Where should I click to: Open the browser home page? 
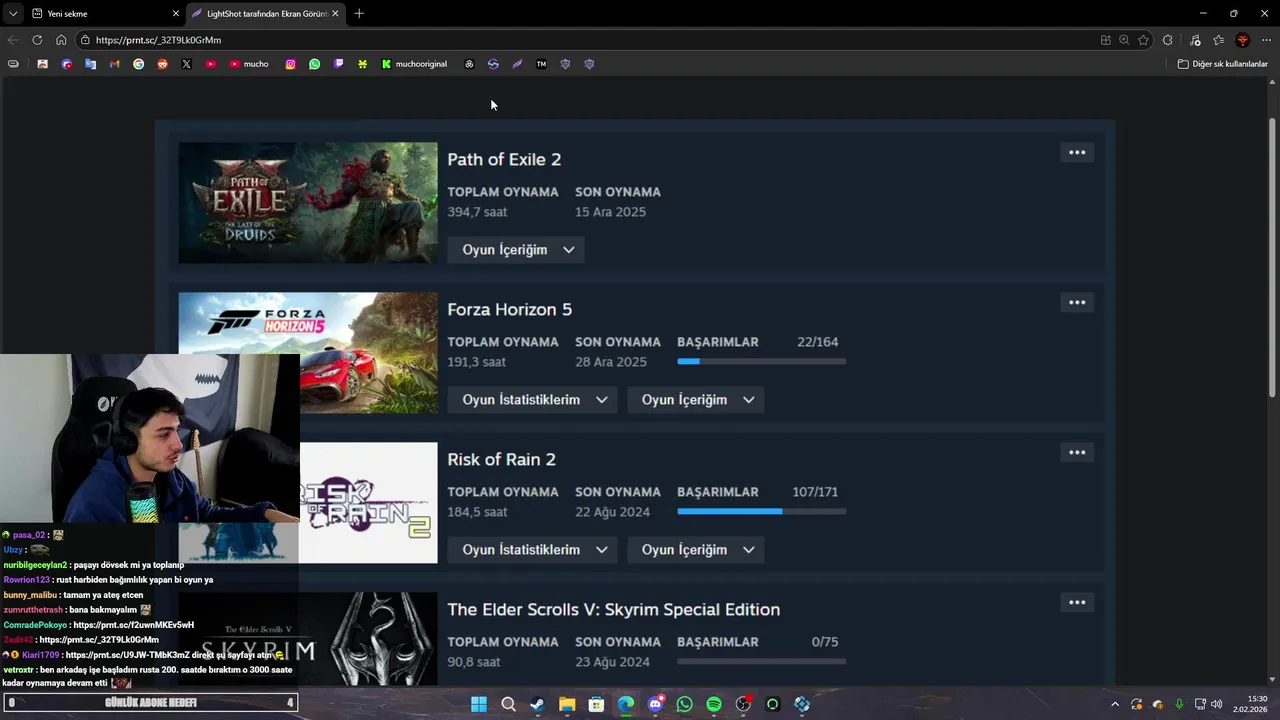click(61, 40)
